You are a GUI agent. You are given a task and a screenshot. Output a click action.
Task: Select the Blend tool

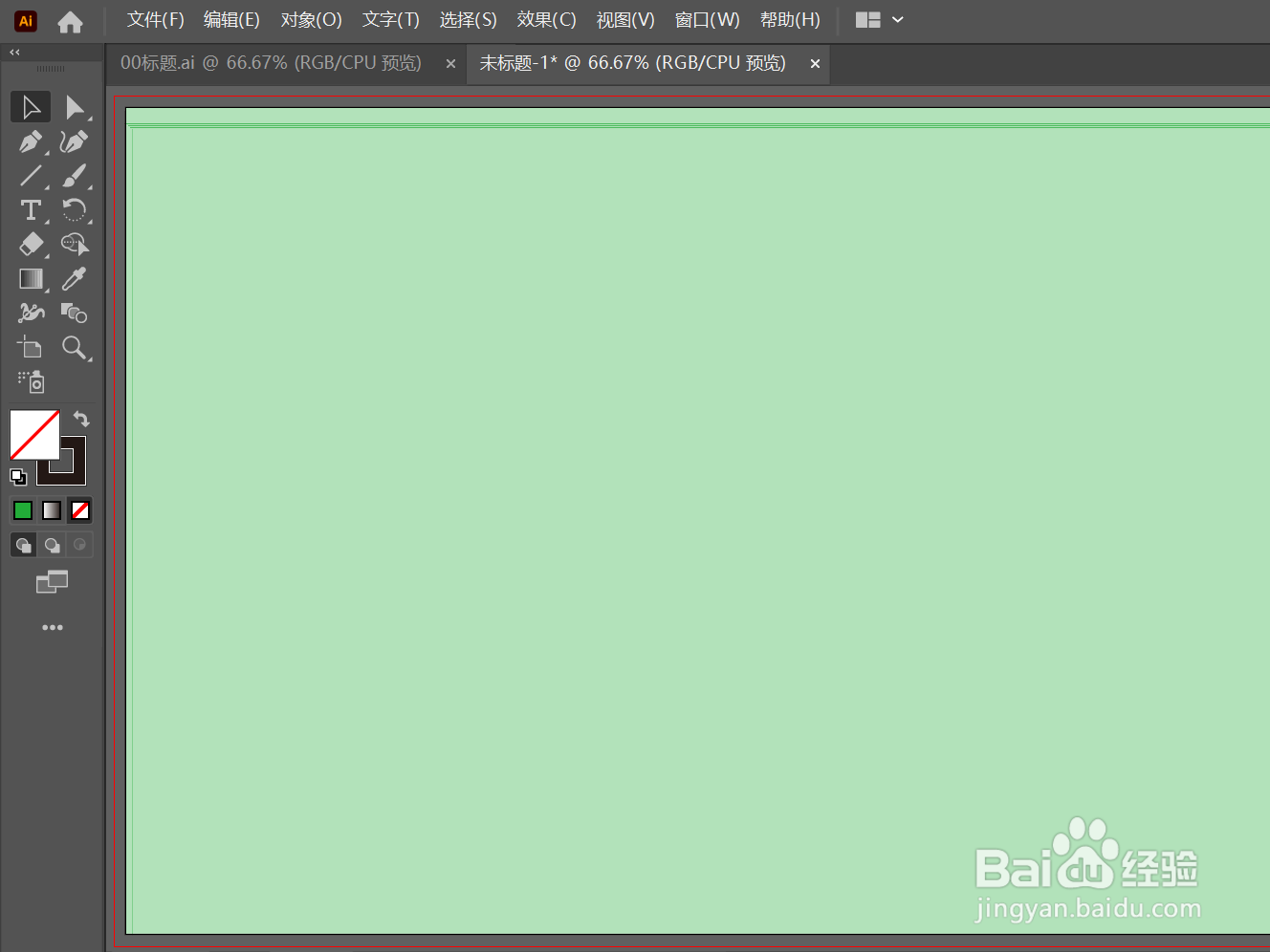click(x=74, y=313)
